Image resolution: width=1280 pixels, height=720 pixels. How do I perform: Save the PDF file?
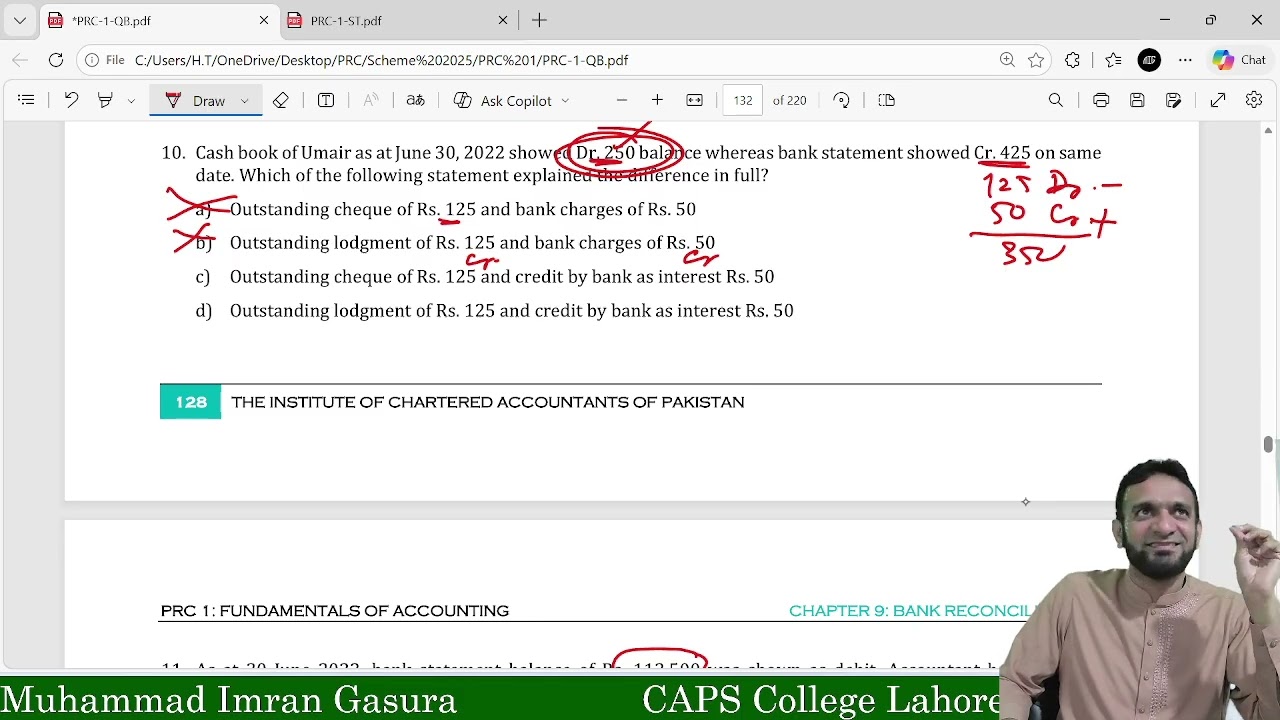pyautogui.click(x=1137, y=100)
